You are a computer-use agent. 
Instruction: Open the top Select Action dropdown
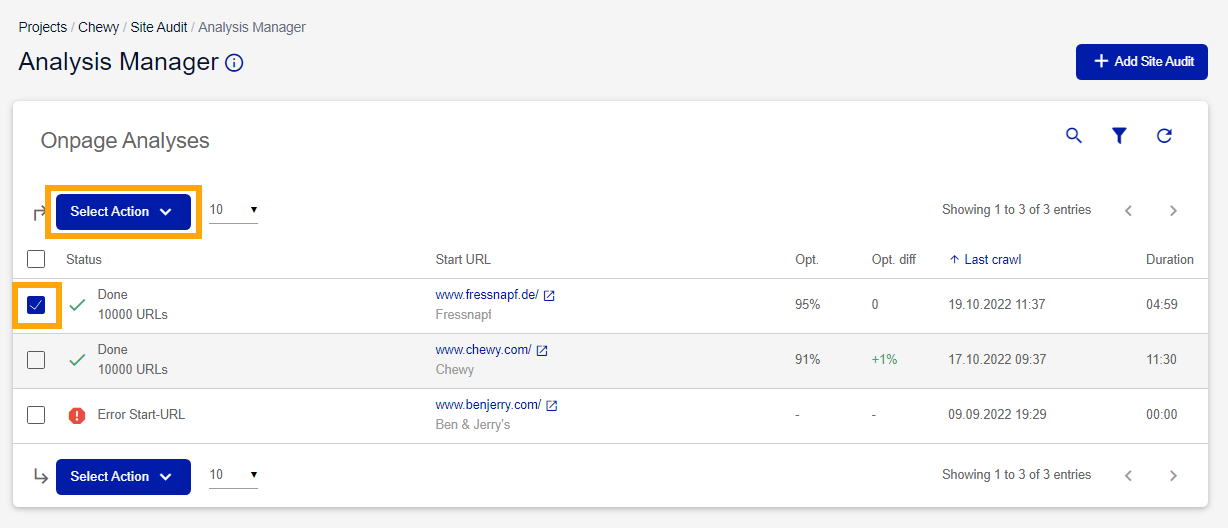(123, 211)
